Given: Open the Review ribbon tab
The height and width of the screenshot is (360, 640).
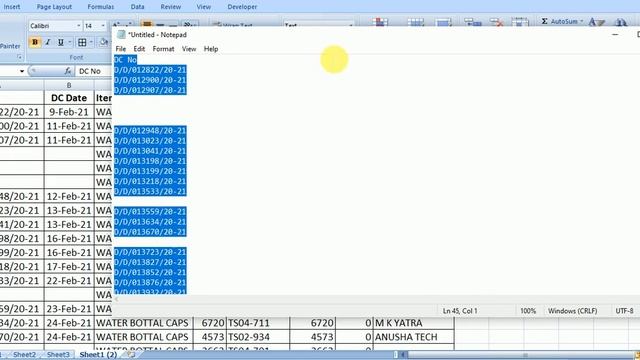Looking at the screenshot, I should 171,7.
